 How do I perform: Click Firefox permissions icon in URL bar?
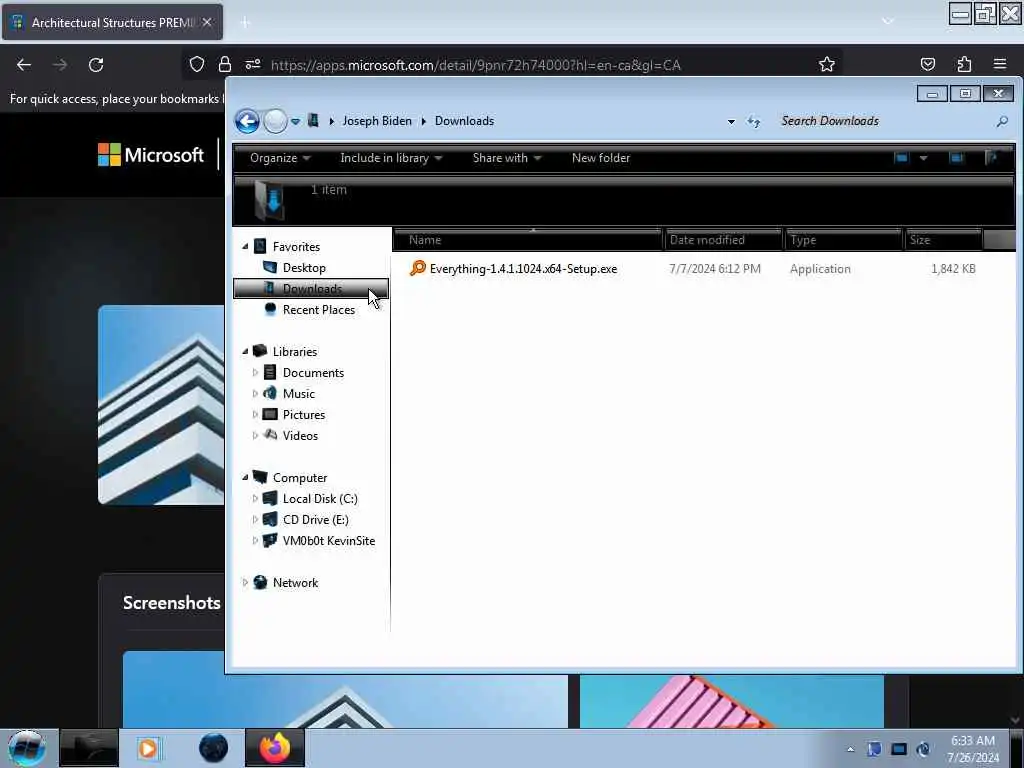[253, 64]
